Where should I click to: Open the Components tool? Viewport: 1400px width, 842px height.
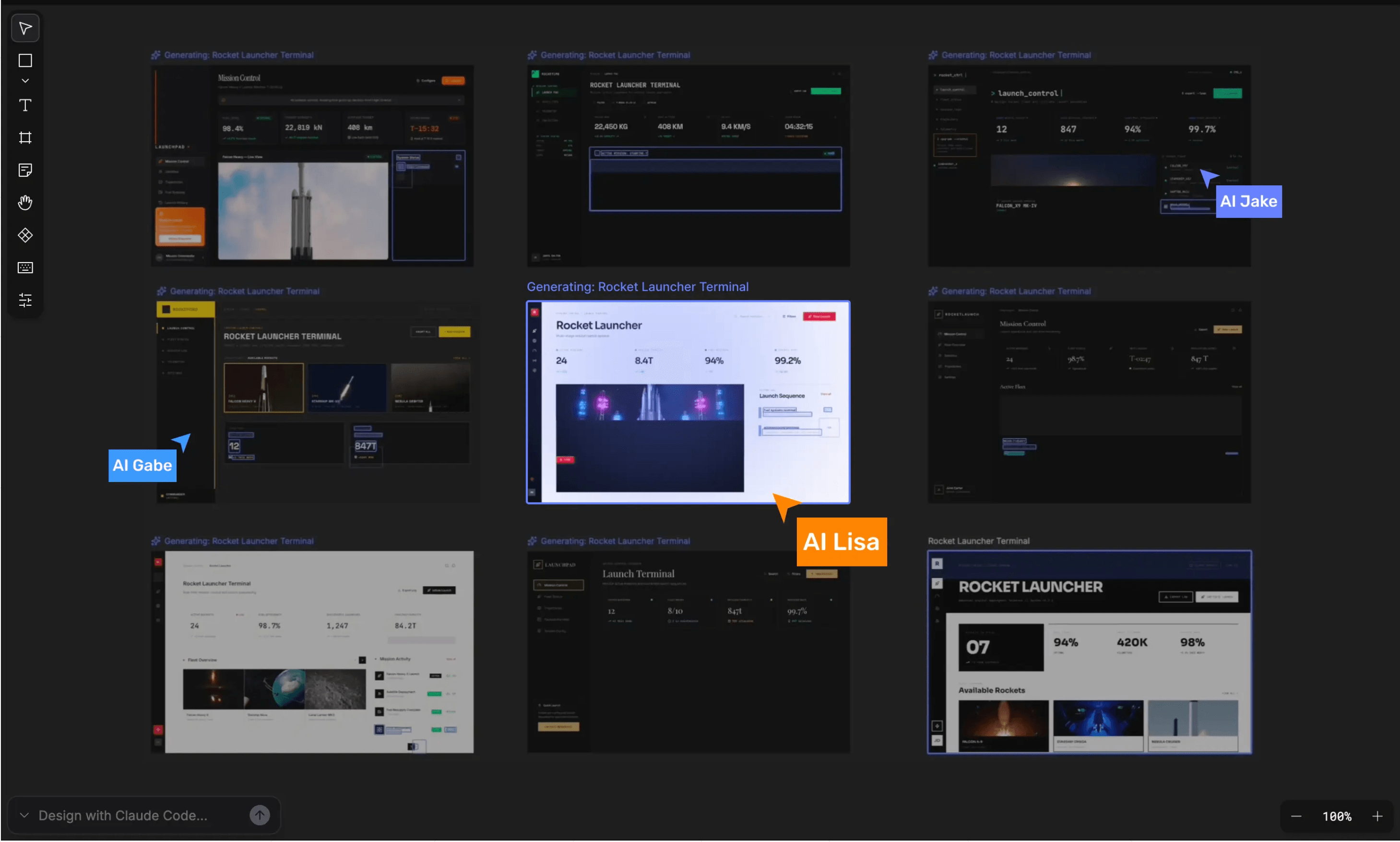click(x=25, y=235)
